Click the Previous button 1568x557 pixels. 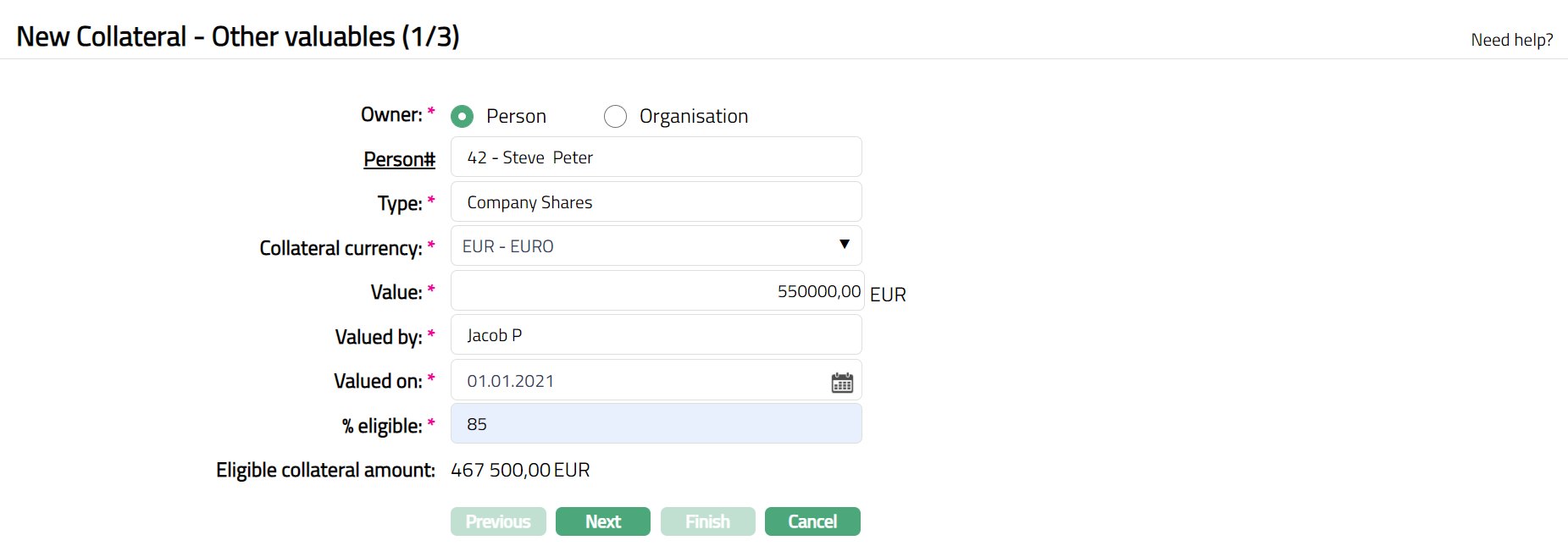coord(498,521)
